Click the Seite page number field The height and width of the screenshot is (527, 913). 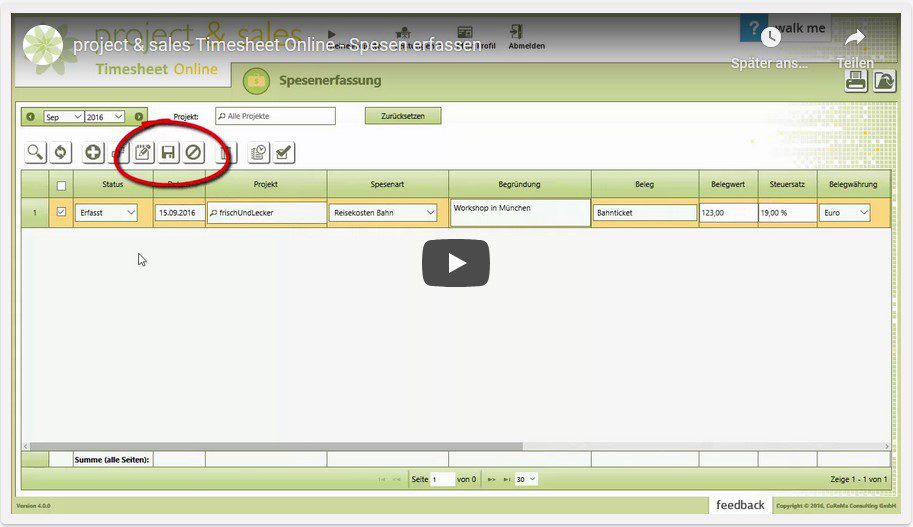tap(443, 479)
